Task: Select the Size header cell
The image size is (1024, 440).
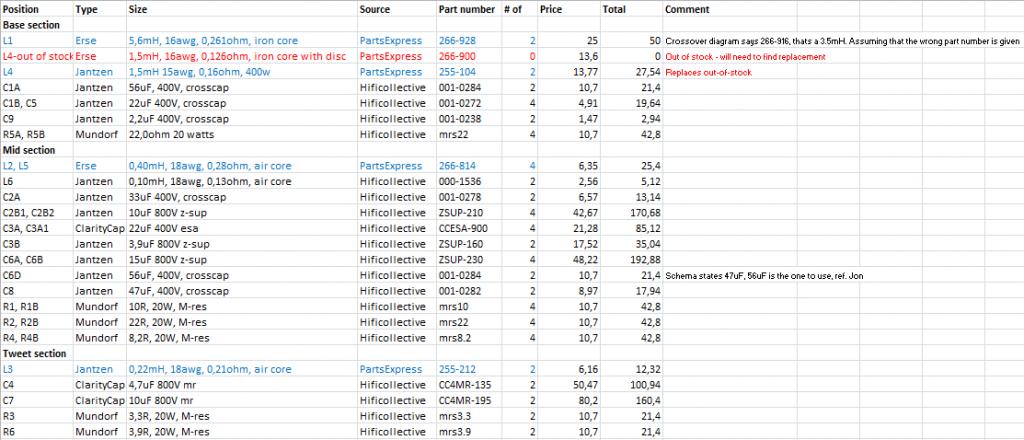Action: click(242, 9)
